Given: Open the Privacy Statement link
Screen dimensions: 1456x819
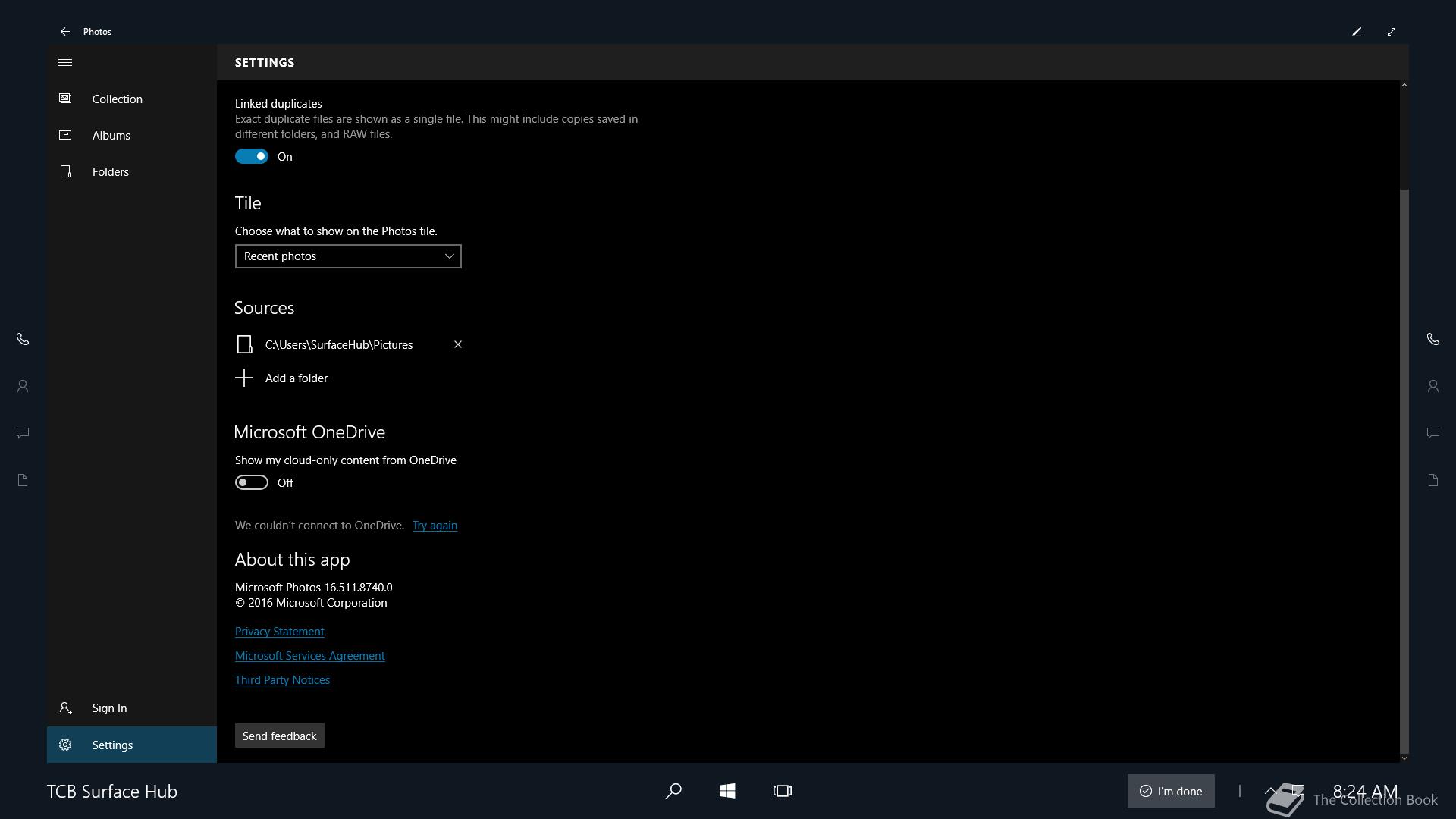Looking at the screenshot, I should (279, 631).
